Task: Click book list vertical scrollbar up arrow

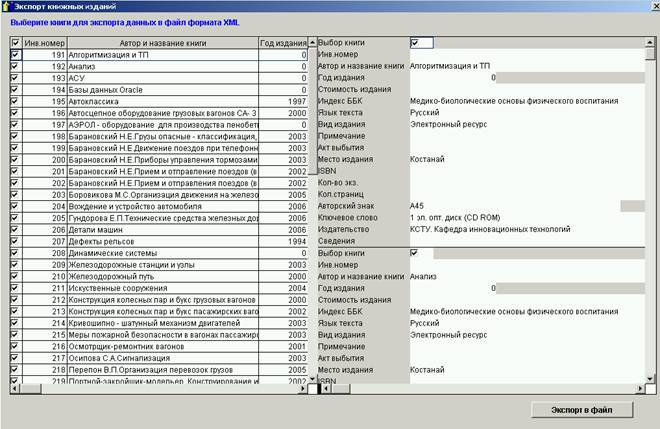Action: coord(312,42)
